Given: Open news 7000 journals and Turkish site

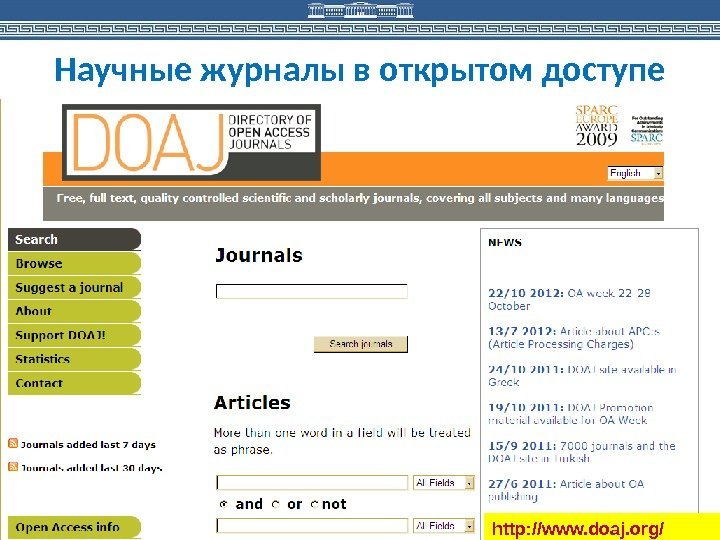Looking at the screenshot, I should 582,452.
